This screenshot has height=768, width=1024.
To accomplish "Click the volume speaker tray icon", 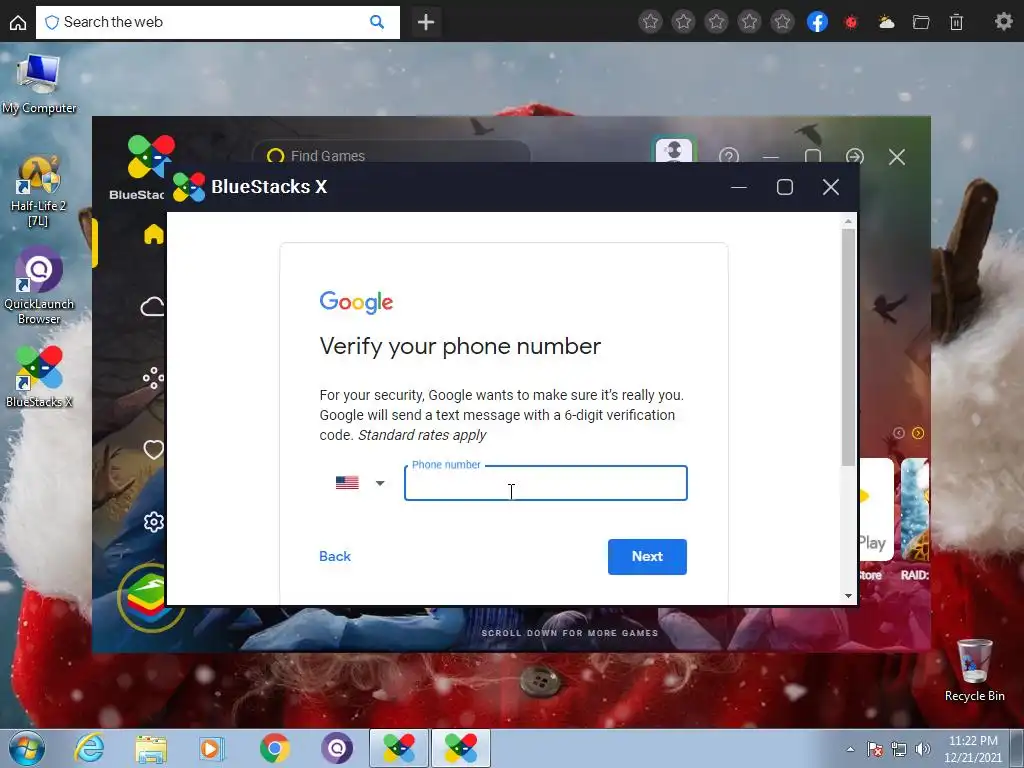I will coord(922,749).
